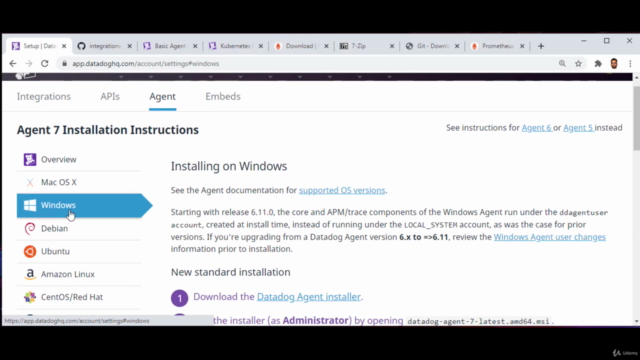Click the Amazon Linux logo icon
This screenshot has width=640, height=360.
pos(30,274)
